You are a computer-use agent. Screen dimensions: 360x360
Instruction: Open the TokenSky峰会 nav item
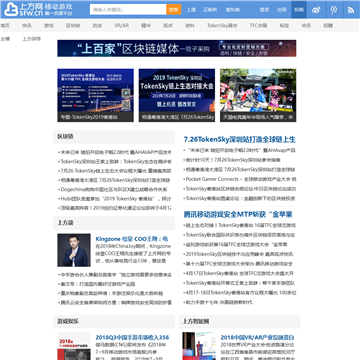point(222,25)
